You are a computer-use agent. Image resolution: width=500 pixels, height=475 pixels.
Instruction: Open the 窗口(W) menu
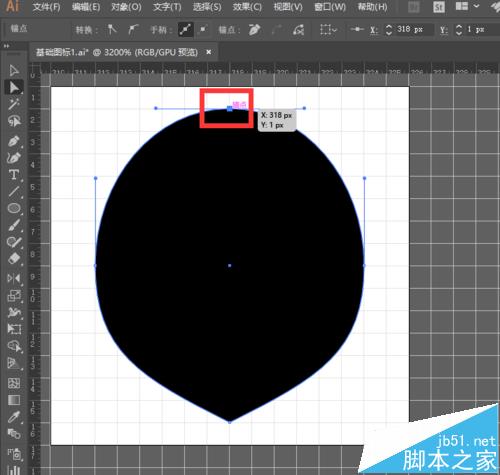click(x=330, y=7)
